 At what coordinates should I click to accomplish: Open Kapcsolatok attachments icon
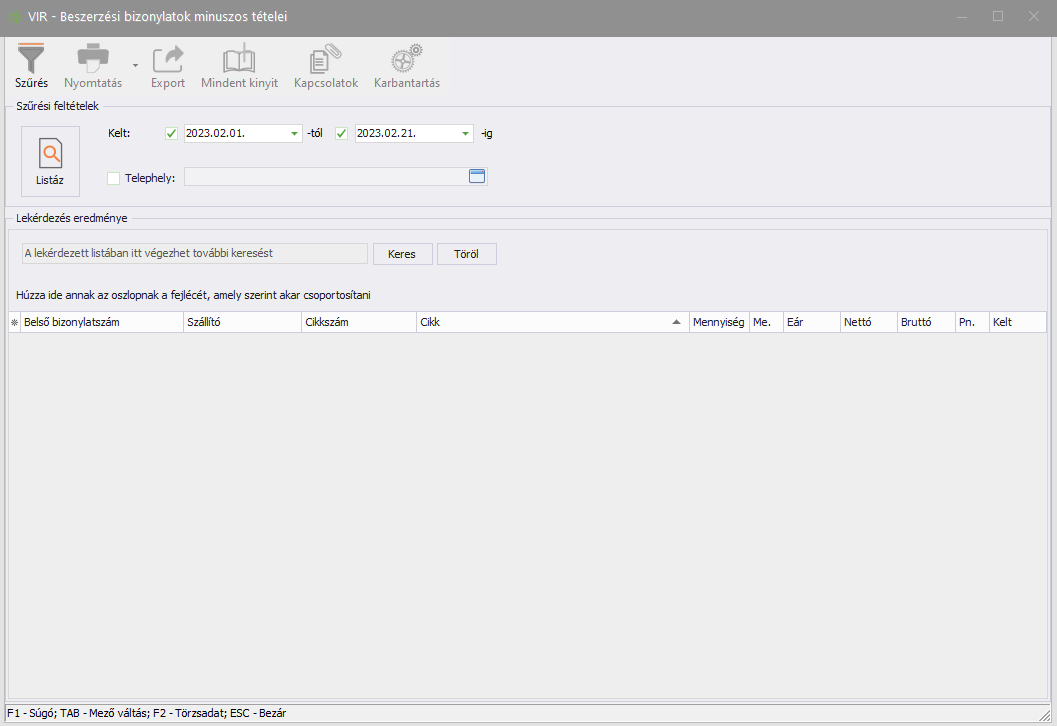[x=325, y=59]
